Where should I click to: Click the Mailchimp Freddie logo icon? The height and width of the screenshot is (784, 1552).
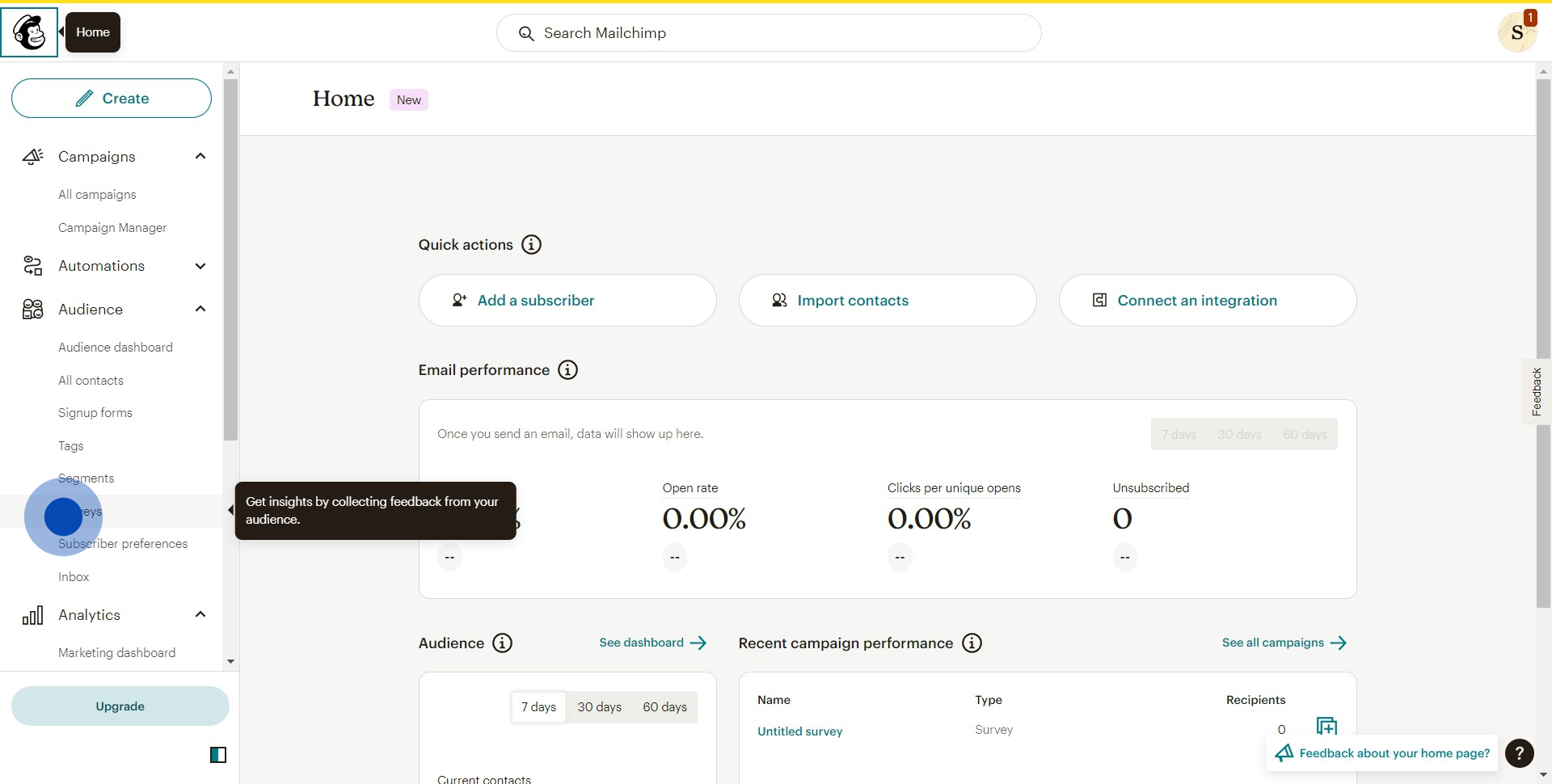tap(30, 32)
